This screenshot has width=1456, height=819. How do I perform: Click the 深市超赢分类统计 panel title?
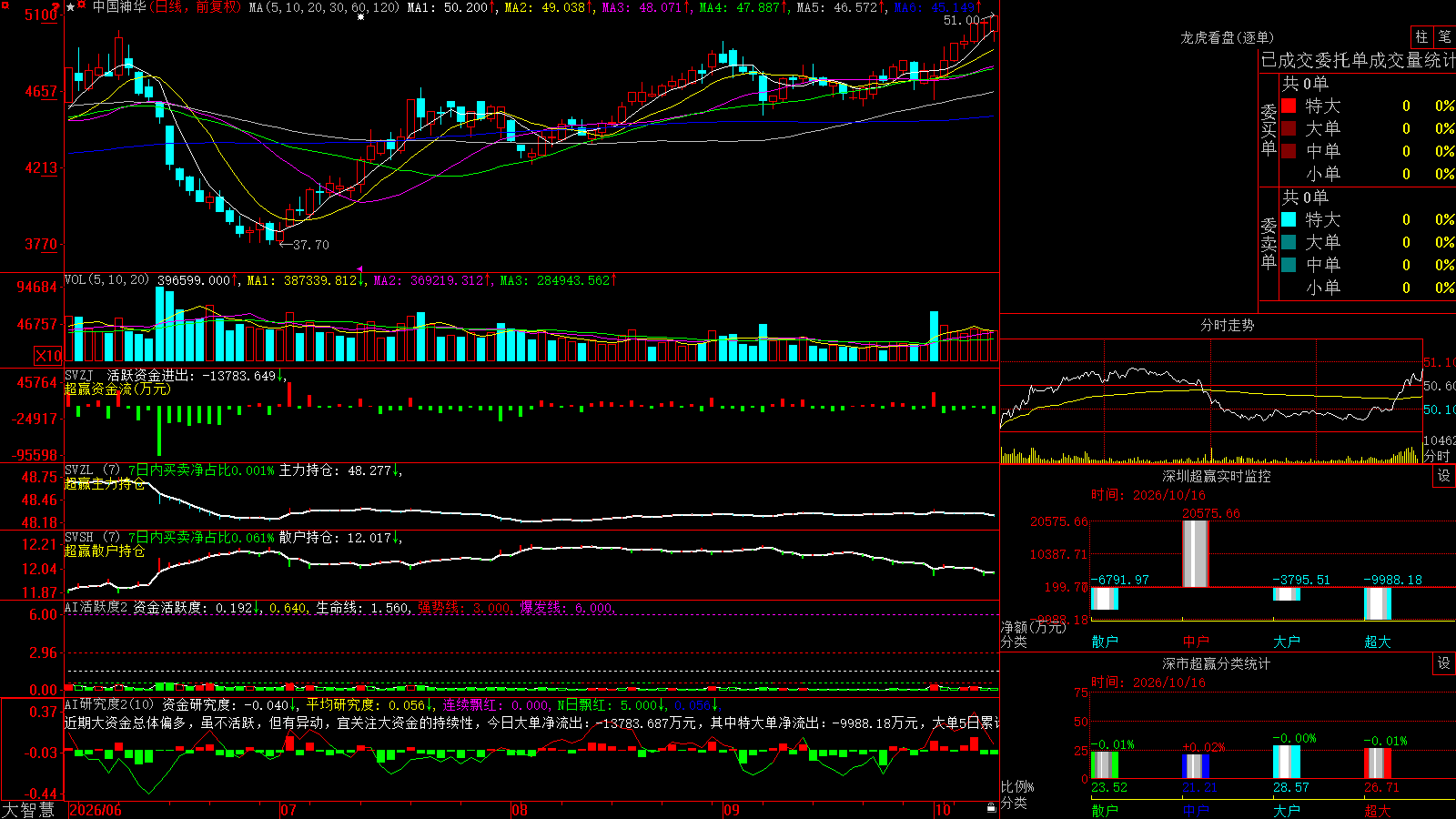[1216, 664]
